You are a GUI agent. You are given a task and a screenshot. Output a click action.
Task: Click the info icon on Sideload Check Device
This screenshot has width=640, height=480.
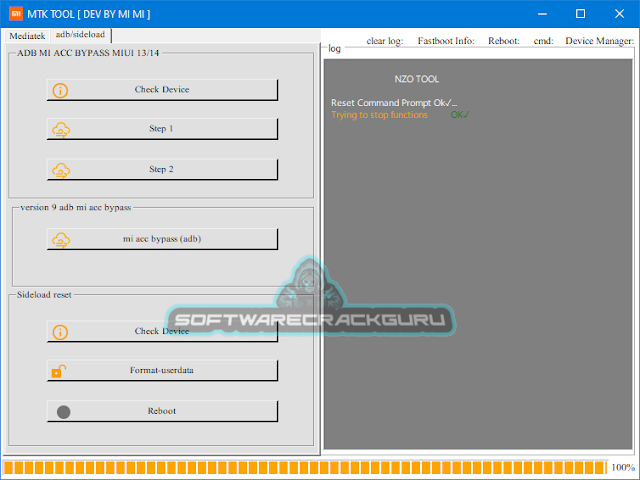60,332
